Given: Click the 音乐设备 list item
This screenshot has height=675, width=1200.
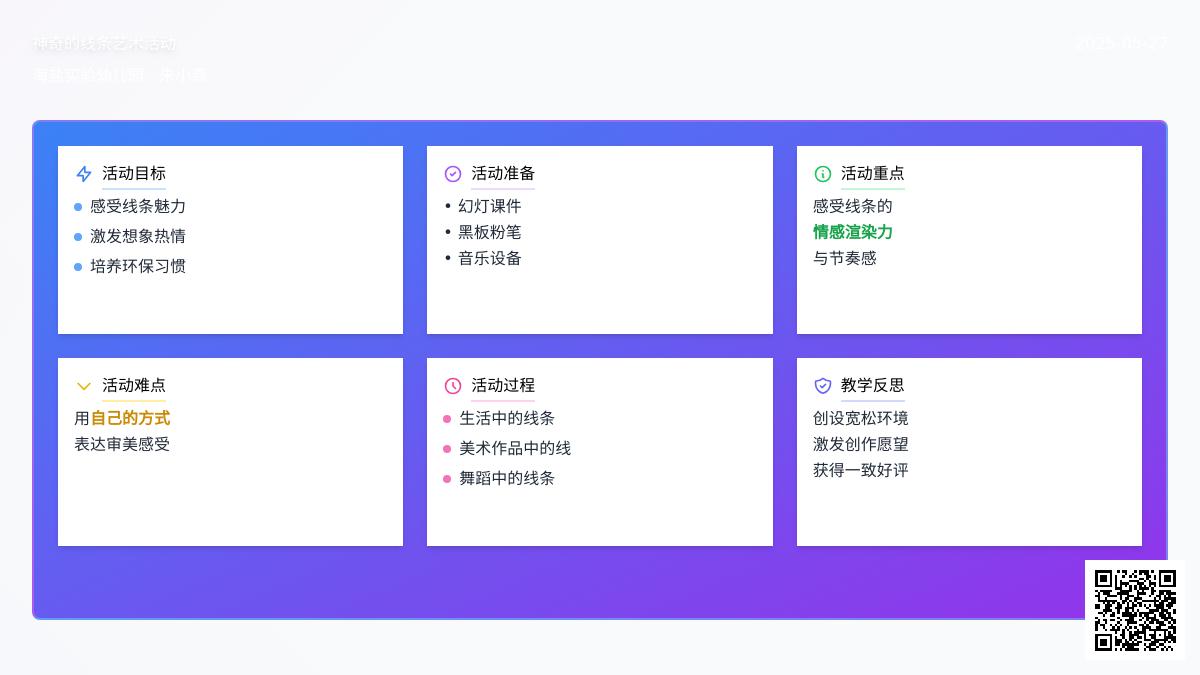Looking at the screenshot, I should click(x=490, y=258).
